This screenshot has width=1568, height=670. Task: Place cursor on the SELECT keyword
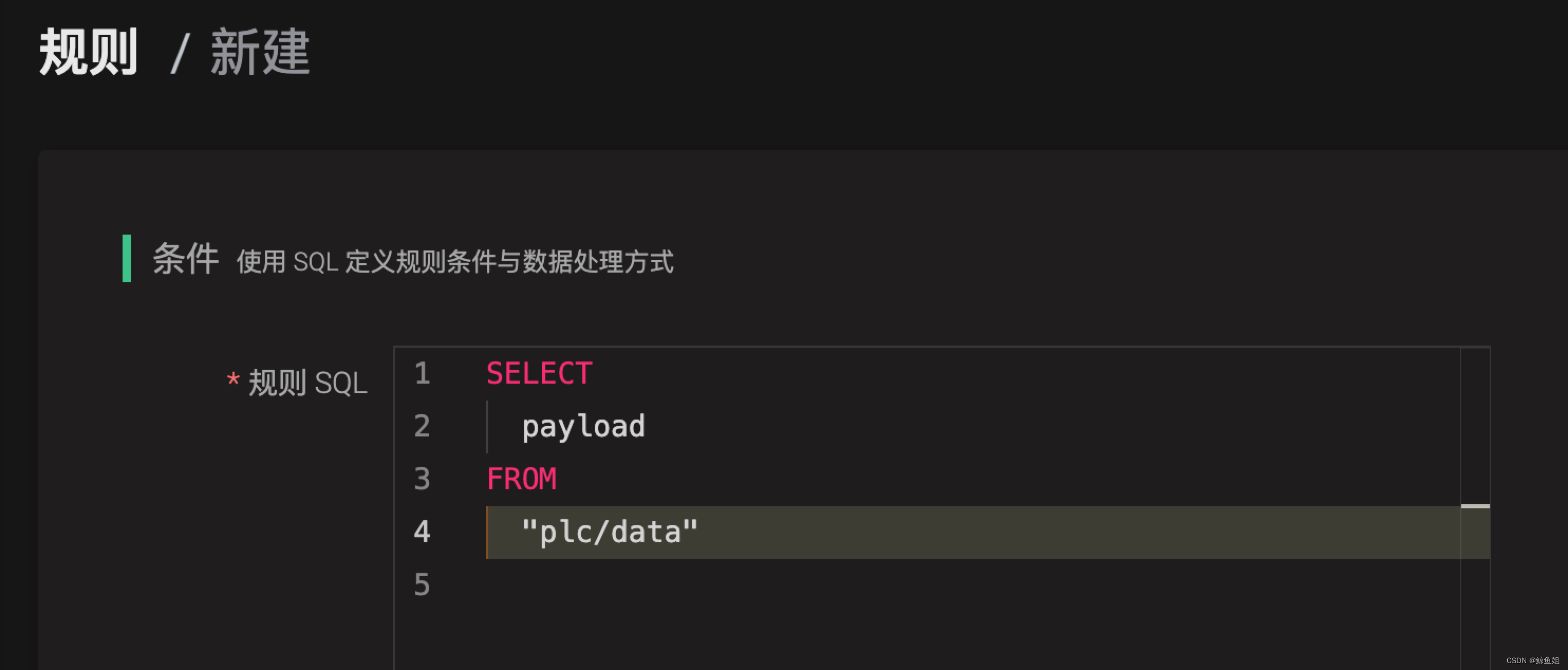pyautogui.click(x=539, y=374)
